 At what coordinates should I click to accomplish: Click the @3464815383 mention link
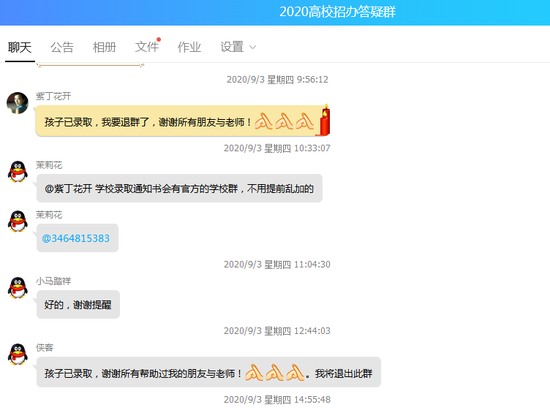76,238
